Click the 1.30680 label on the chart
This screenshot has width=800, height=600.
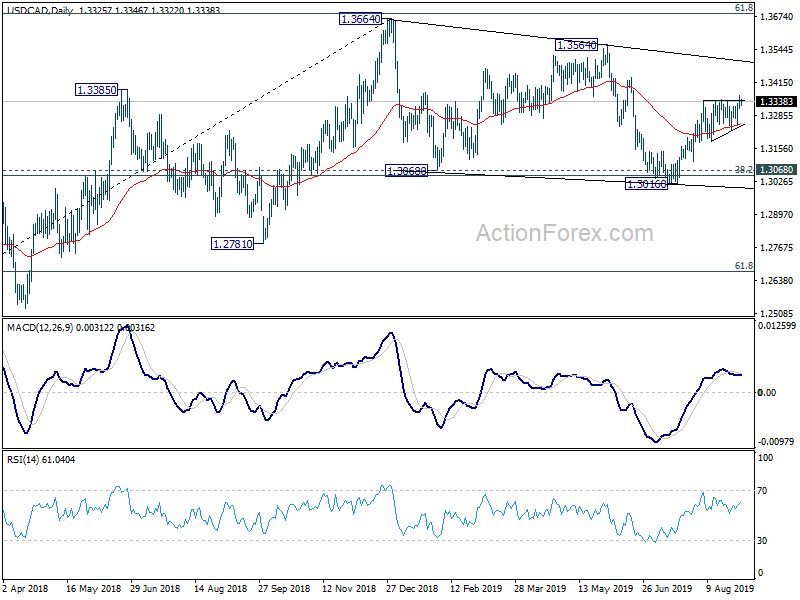406,171
